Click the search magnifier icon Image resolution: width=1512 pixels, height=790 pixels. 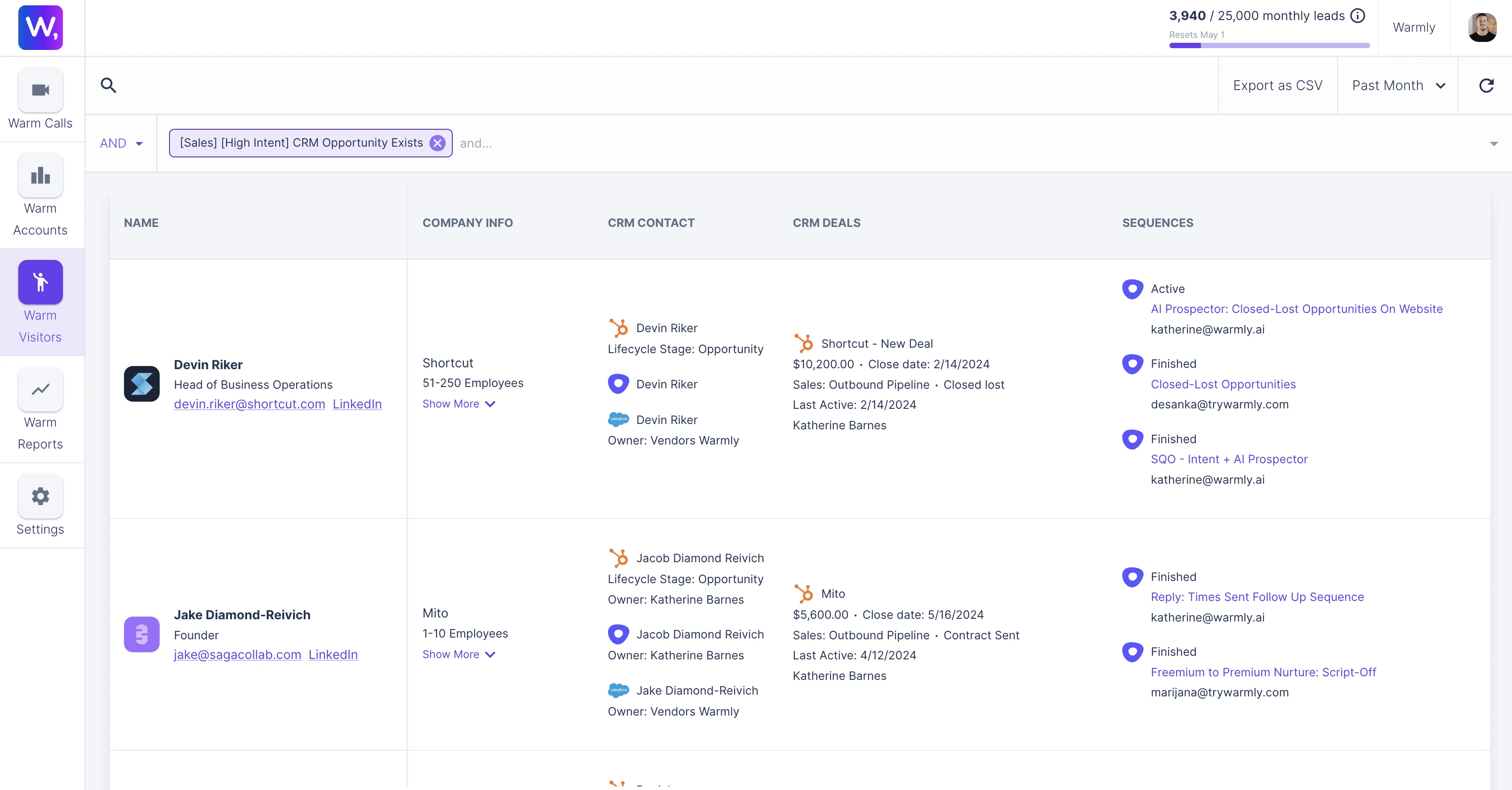(x=108, y=86)
